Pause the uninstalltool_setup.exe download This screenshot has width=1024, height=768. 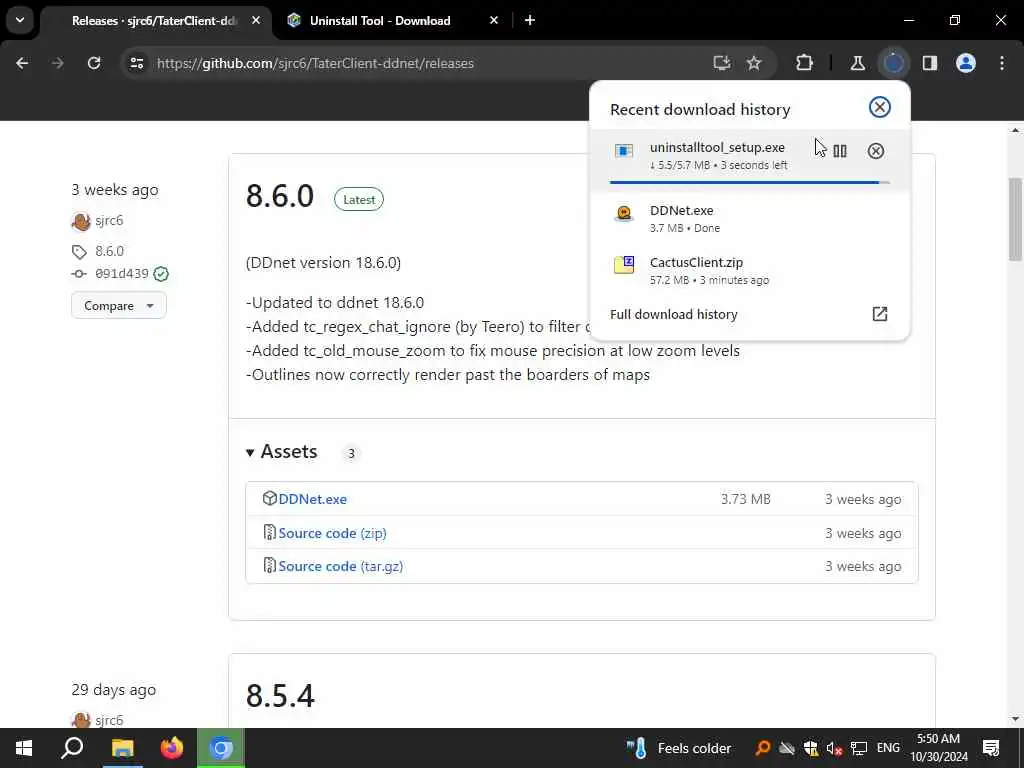coord(840,151)
